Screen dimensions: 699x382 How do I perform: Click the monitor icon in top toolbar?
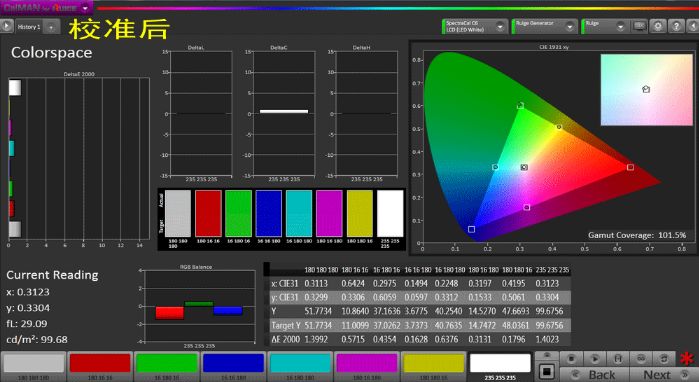coord(639,26)
